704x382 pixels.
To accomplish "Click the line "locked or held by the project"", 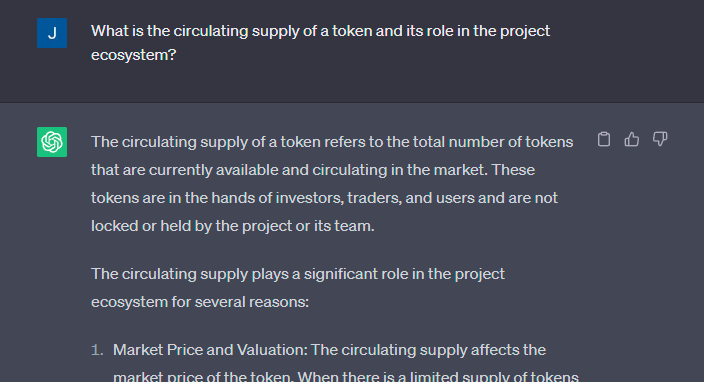I will [233, 226].
